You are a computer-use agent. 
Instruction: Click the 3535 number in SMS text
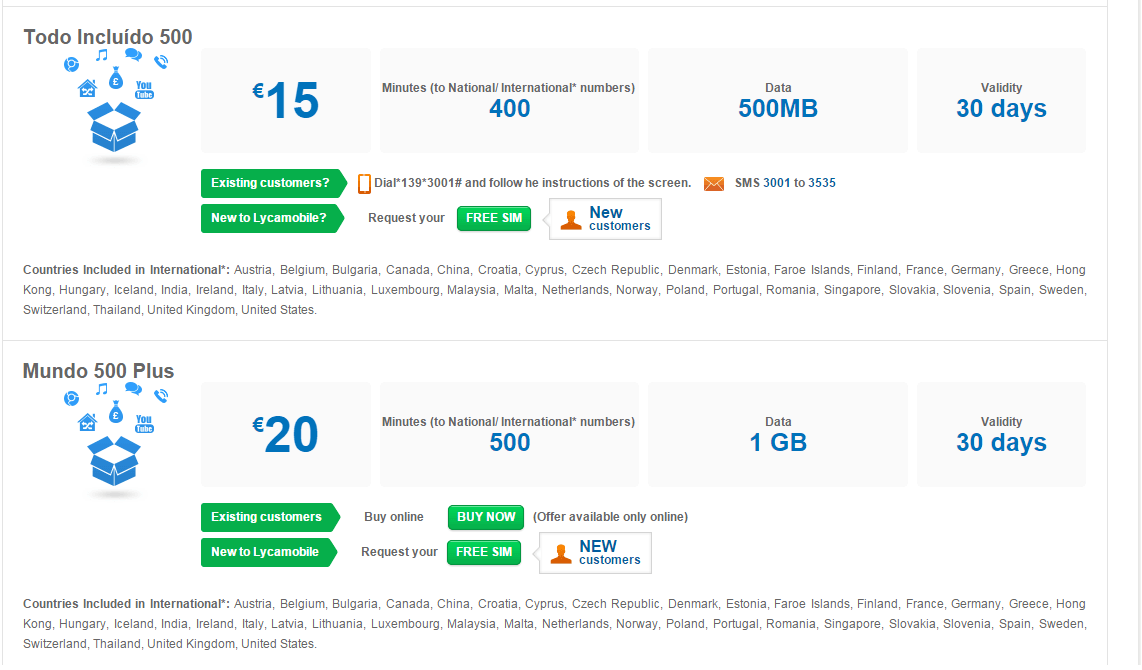pos(822,184)
